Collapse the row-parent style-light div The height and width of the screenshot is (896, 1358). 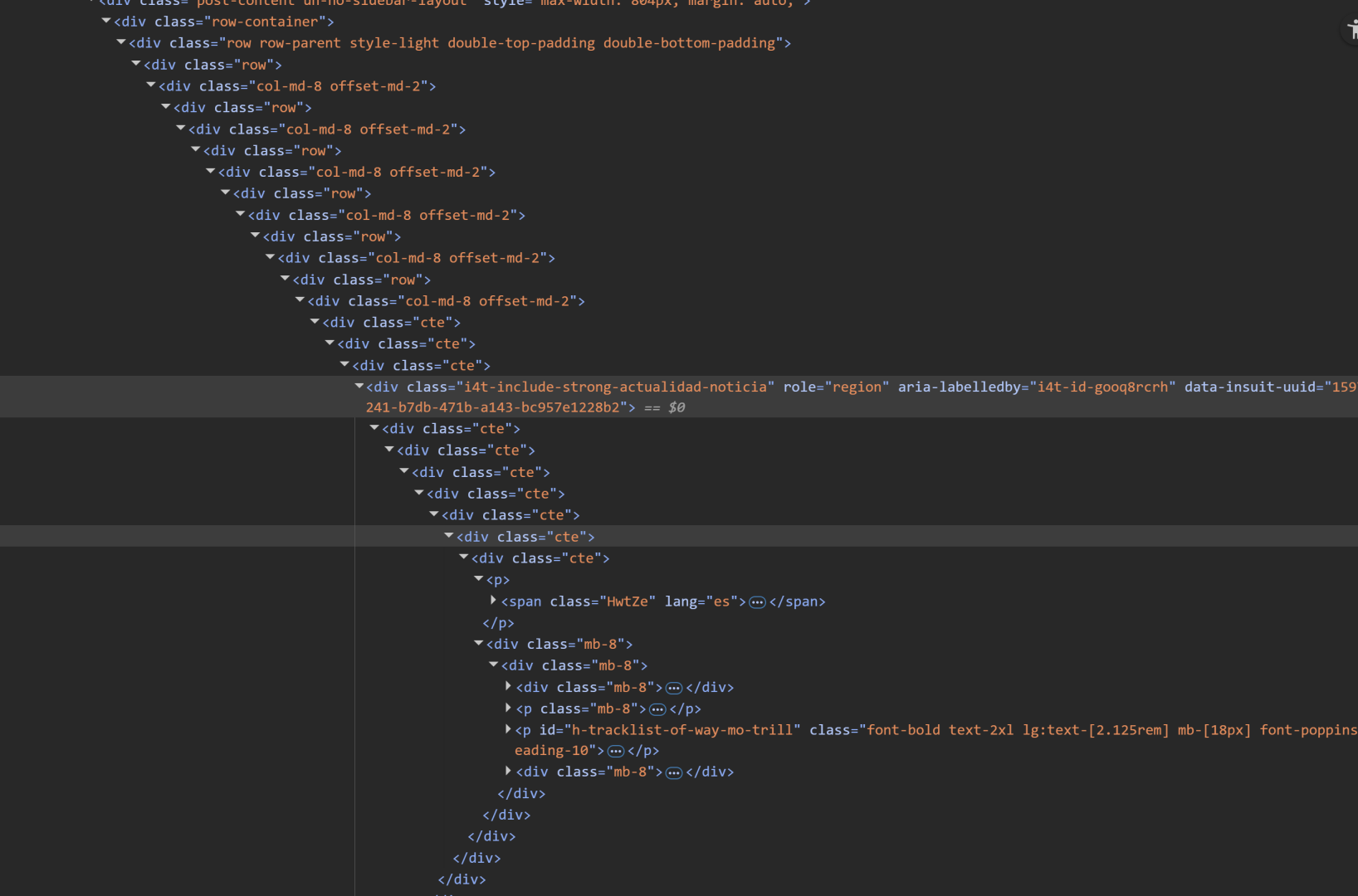pos(121,42)
